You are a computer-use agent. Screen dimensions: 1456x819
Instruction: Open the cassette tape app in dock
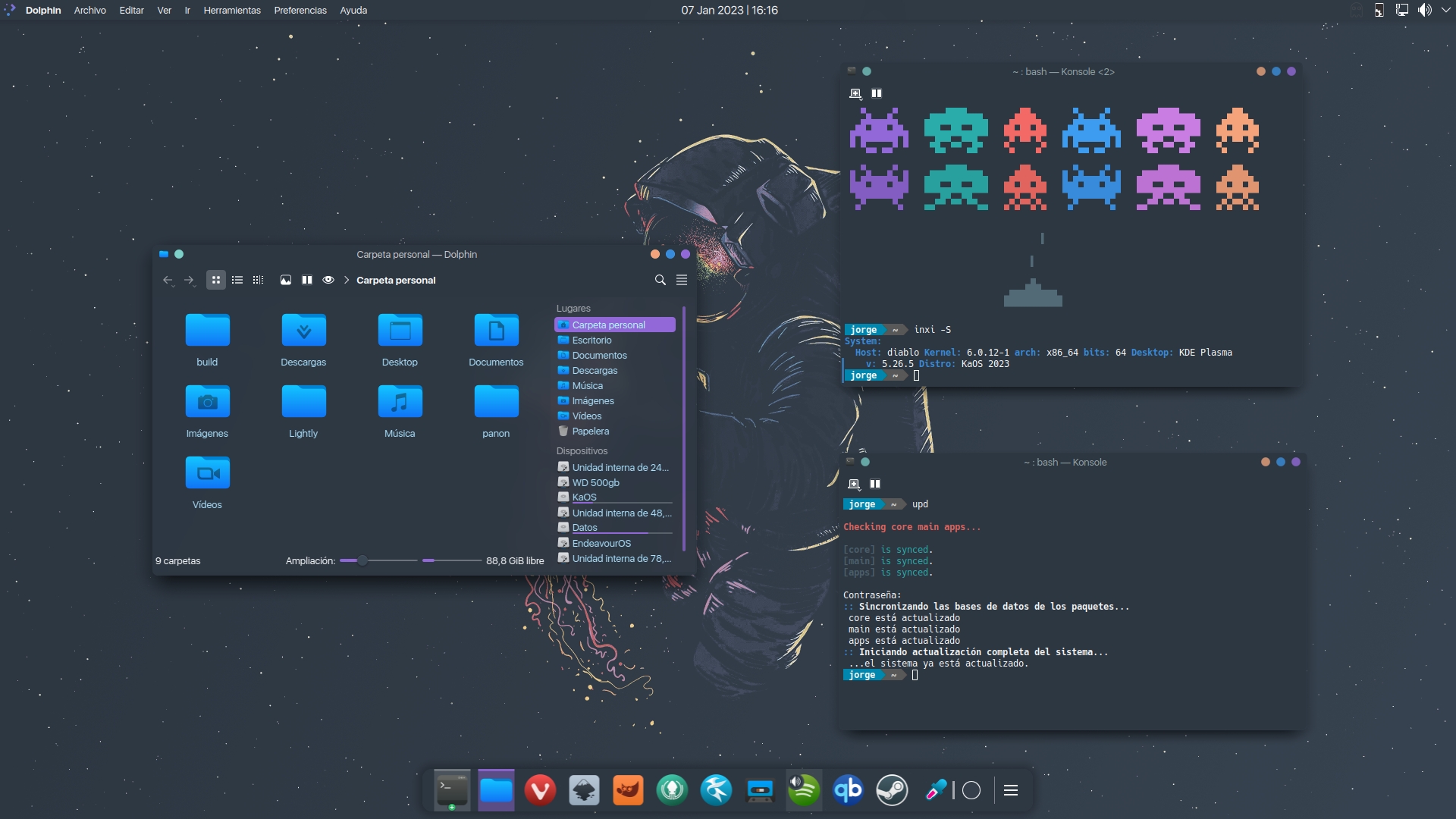tap(760, 790)
